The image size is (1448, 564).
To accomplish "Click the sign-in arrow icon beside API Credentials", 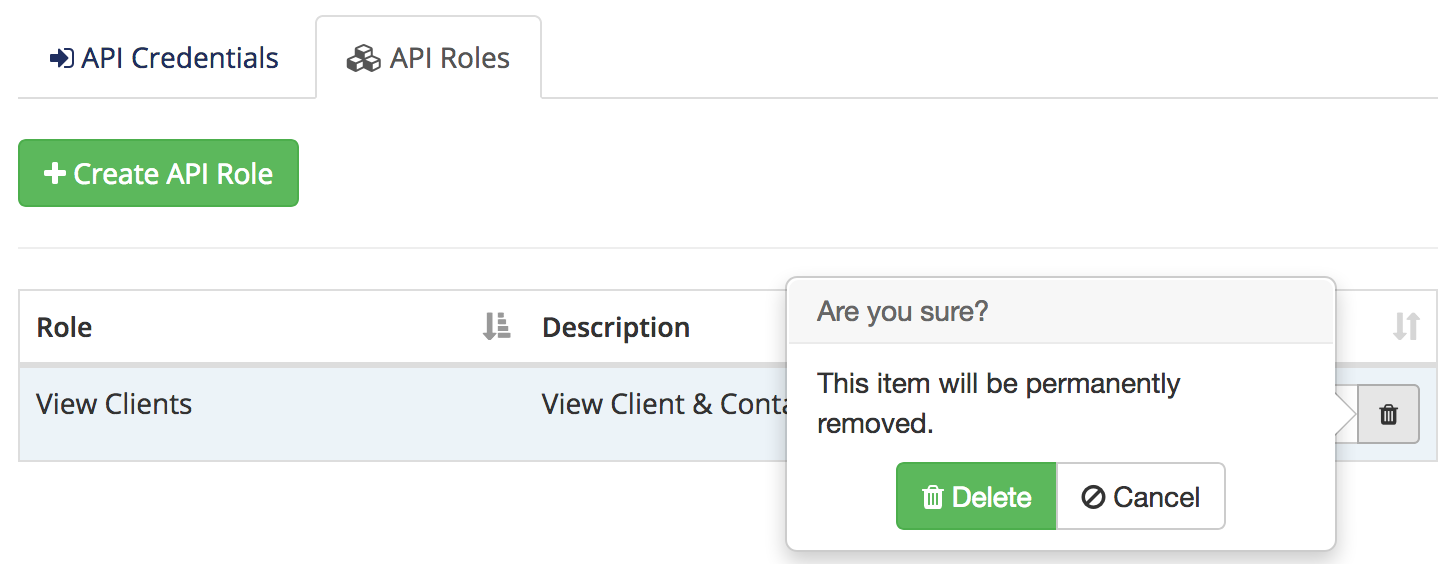I will (61, 59).
